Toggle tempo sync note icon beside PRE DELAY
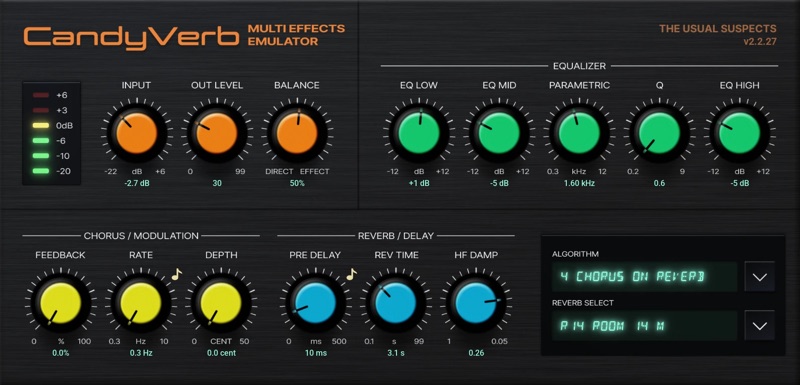Image resolution: width=800 pixels, height=385 pixels. 352,274
